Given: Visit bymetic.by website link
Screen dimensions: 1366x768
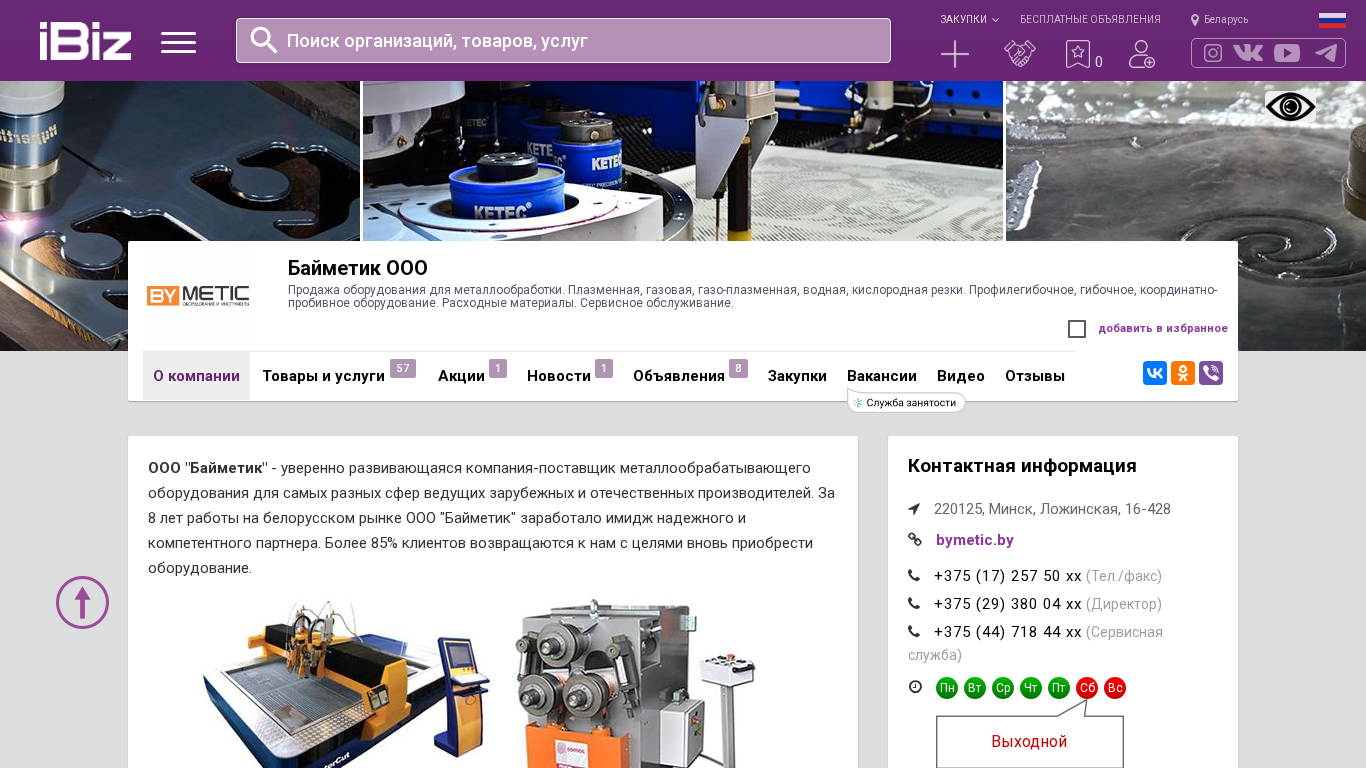Looking at the screenshot, I should point(975,540).
